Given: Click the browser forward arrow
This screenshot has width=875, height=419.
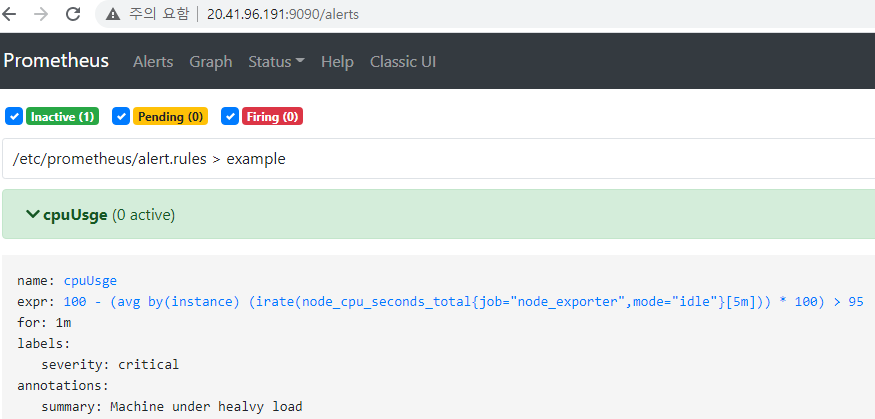Looking at the screenshot, I should tap(41, 15).
